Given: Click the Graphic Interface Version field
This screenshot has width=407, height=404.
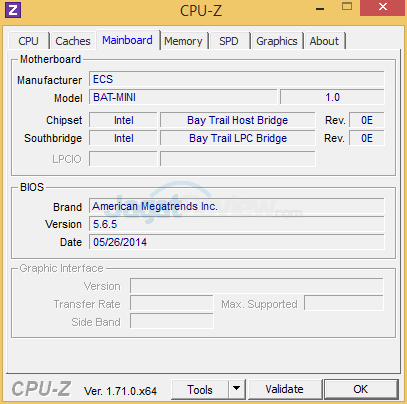Looking at the screenshot, I should pyautogui.click(x=257, y=286).
